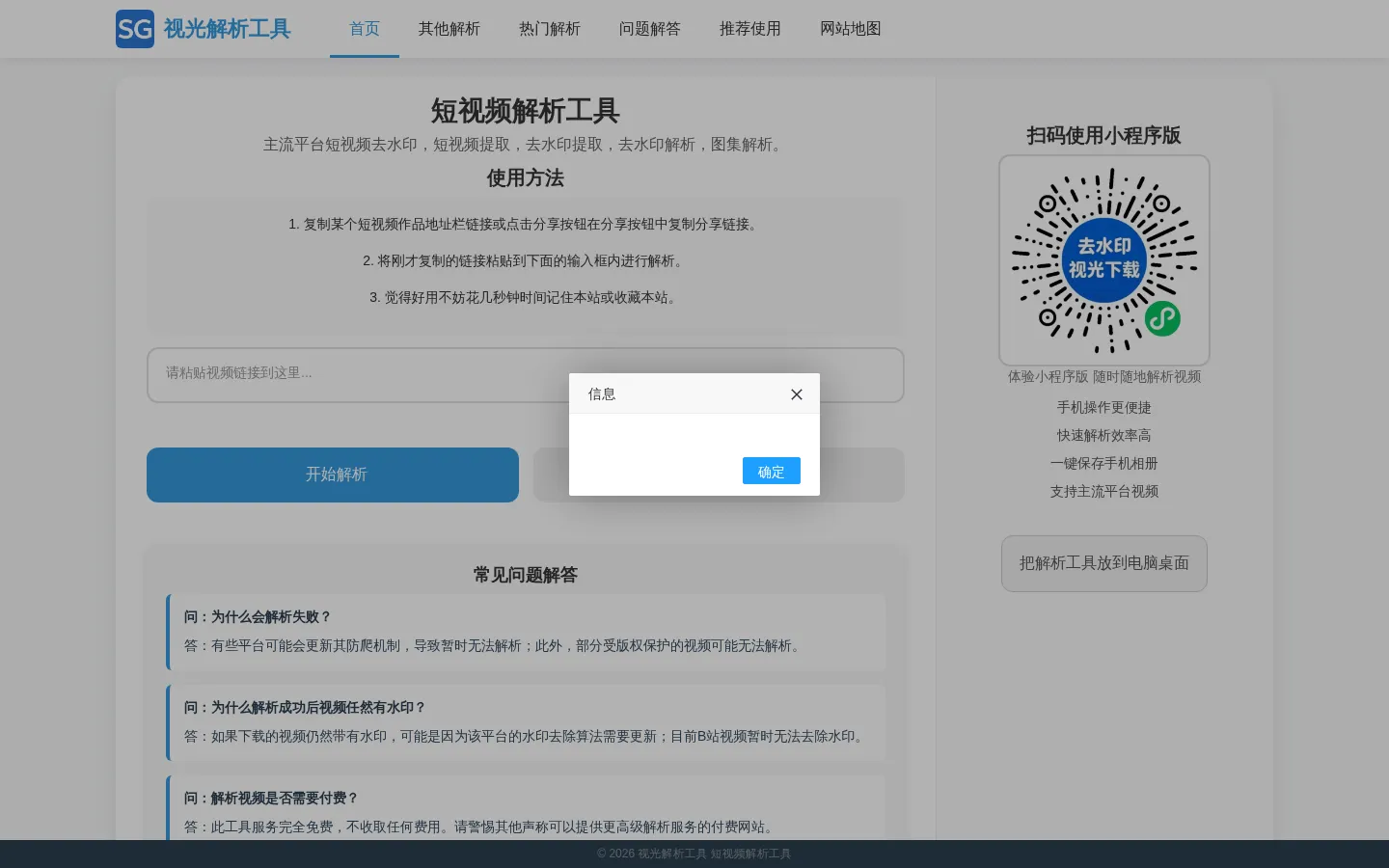Click the 信息 dialog title bar
Image resolution: width=1389 pixels, height=868 pixels.
coord(694,393)
